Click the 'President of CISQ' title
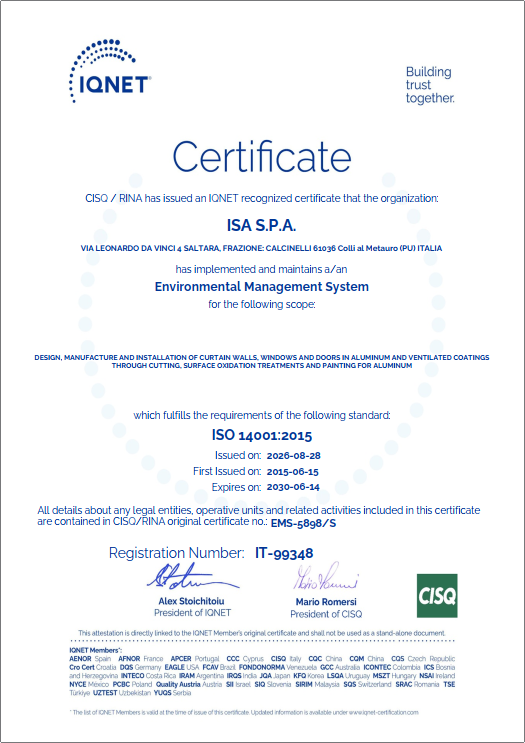Viewport: 525px width, 743px height. click(326, 614)
